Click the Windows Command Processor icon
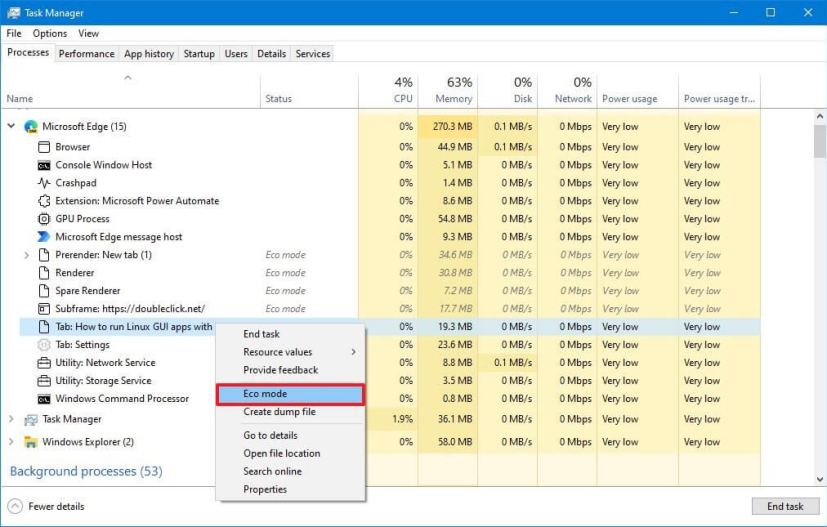This screenshot has height=527, width=827. pos(44,399)
